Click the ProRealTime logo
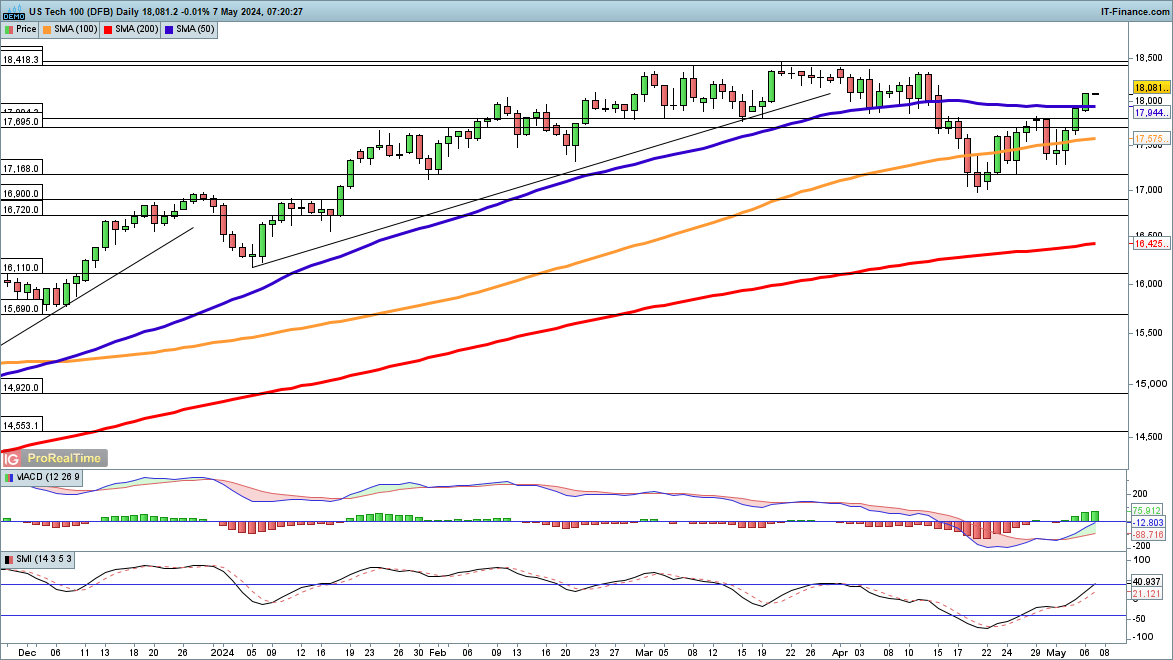The height and width of the screenshot is (660, 1173). tap(64, 458)
